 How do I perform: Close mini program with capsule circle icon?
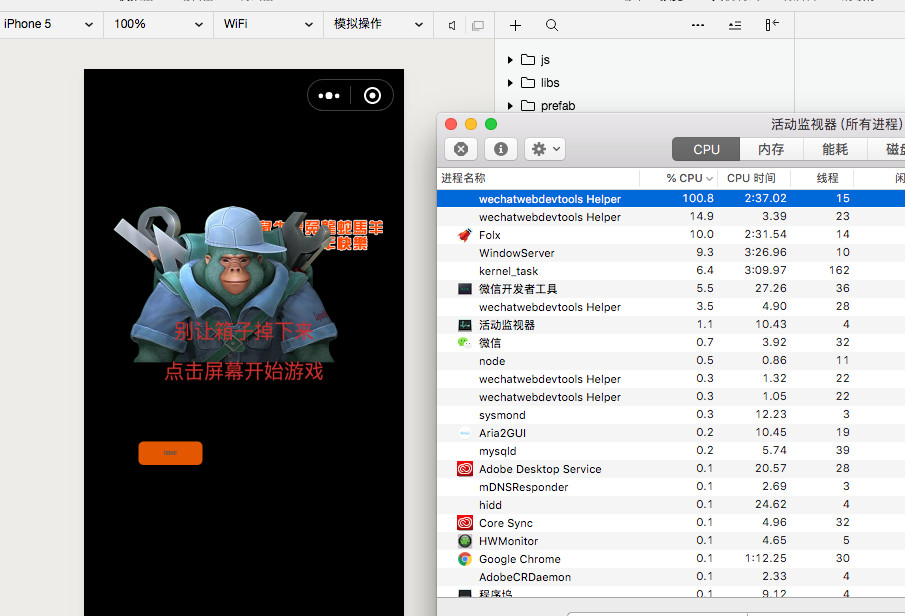point(372,95)
